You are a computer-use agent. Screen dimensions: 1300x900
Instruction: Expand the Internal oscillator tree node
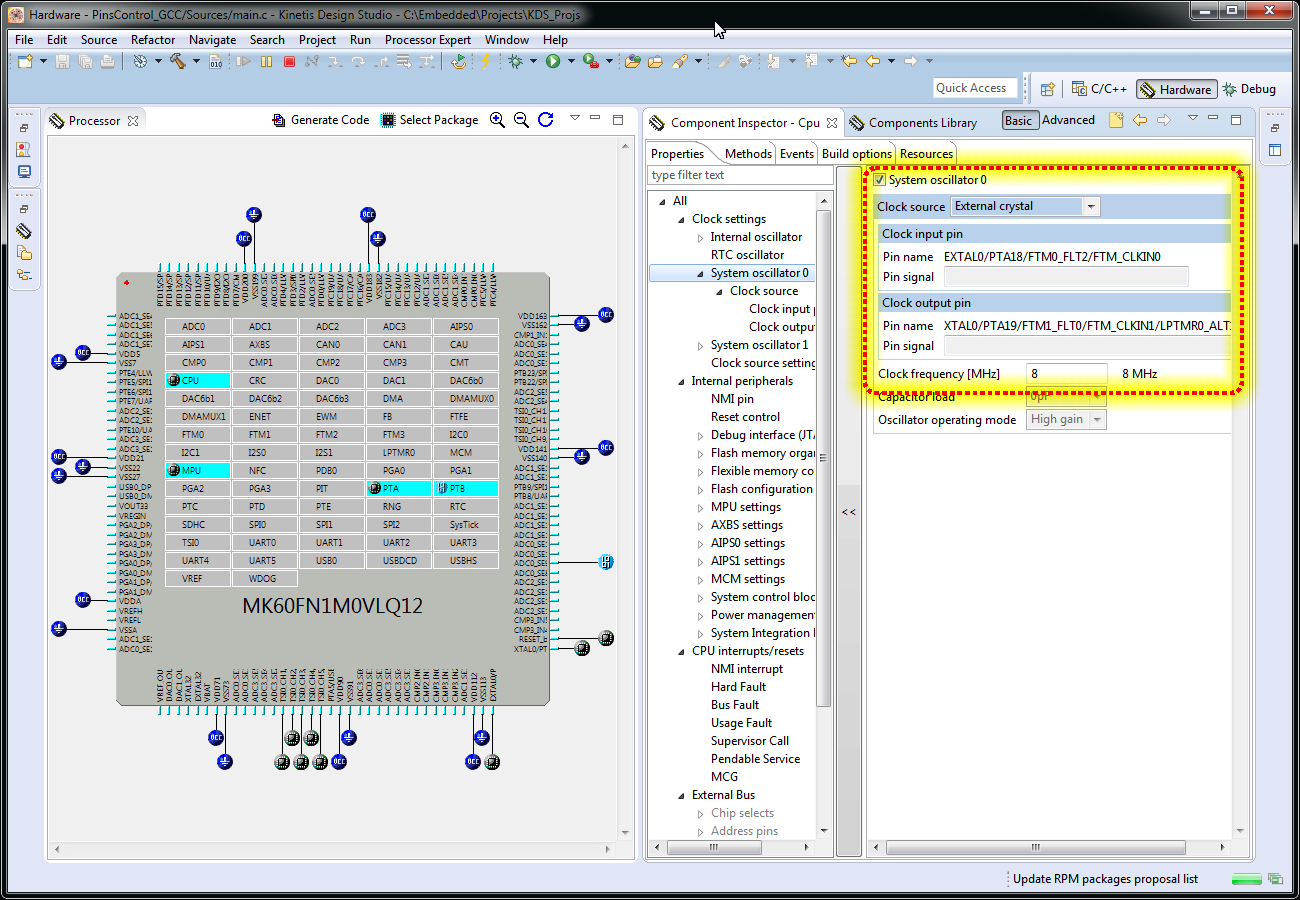[x=700, y=238]
